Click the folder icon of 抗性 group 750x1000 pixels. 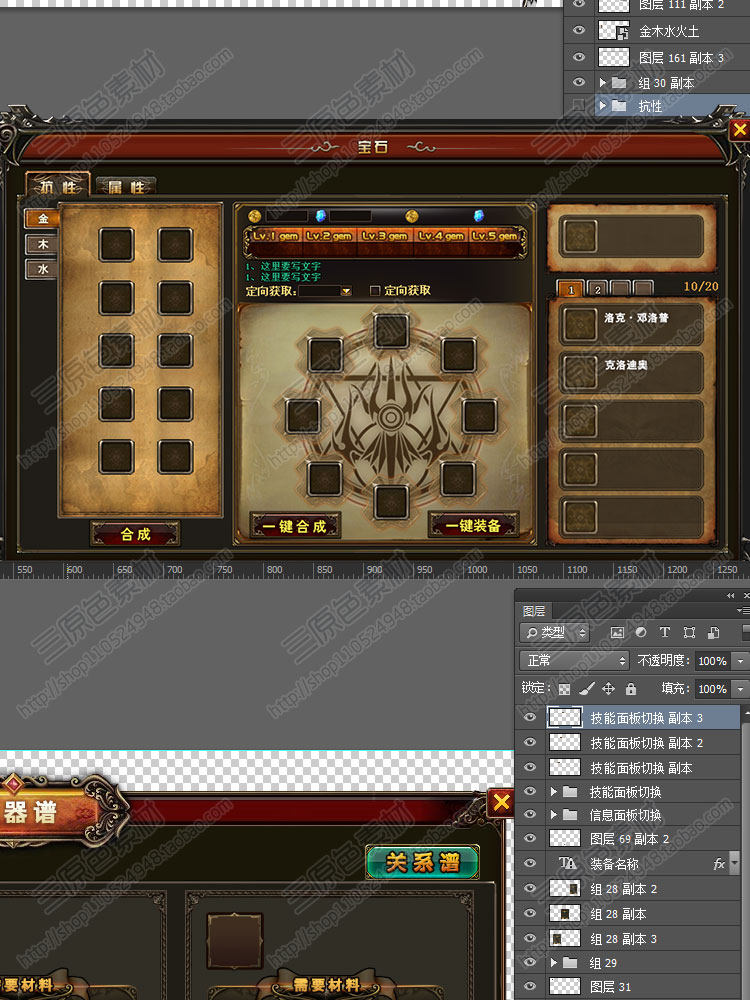619,106
